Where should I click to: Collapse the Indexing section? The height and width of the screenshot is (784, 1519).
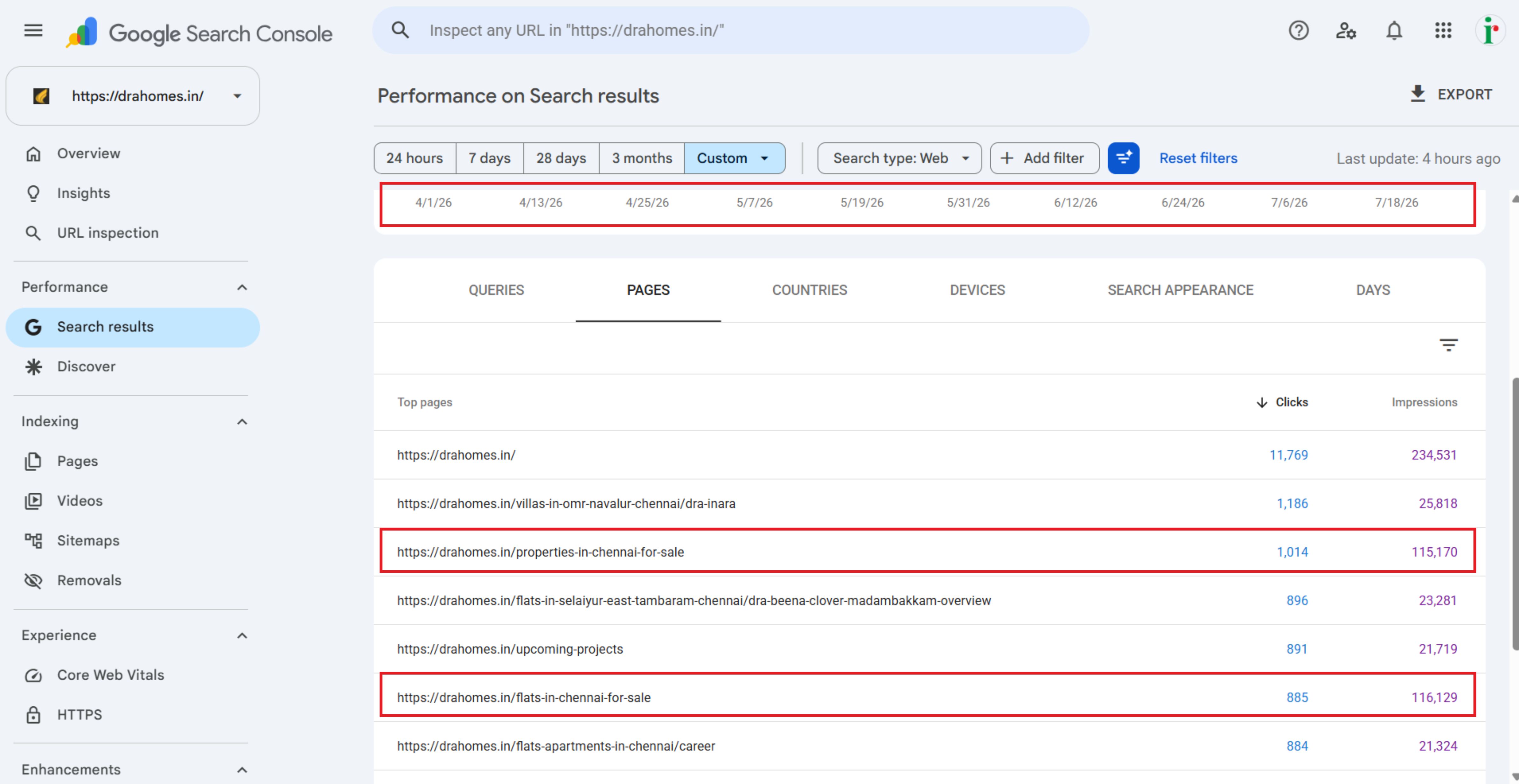[242, 422]
